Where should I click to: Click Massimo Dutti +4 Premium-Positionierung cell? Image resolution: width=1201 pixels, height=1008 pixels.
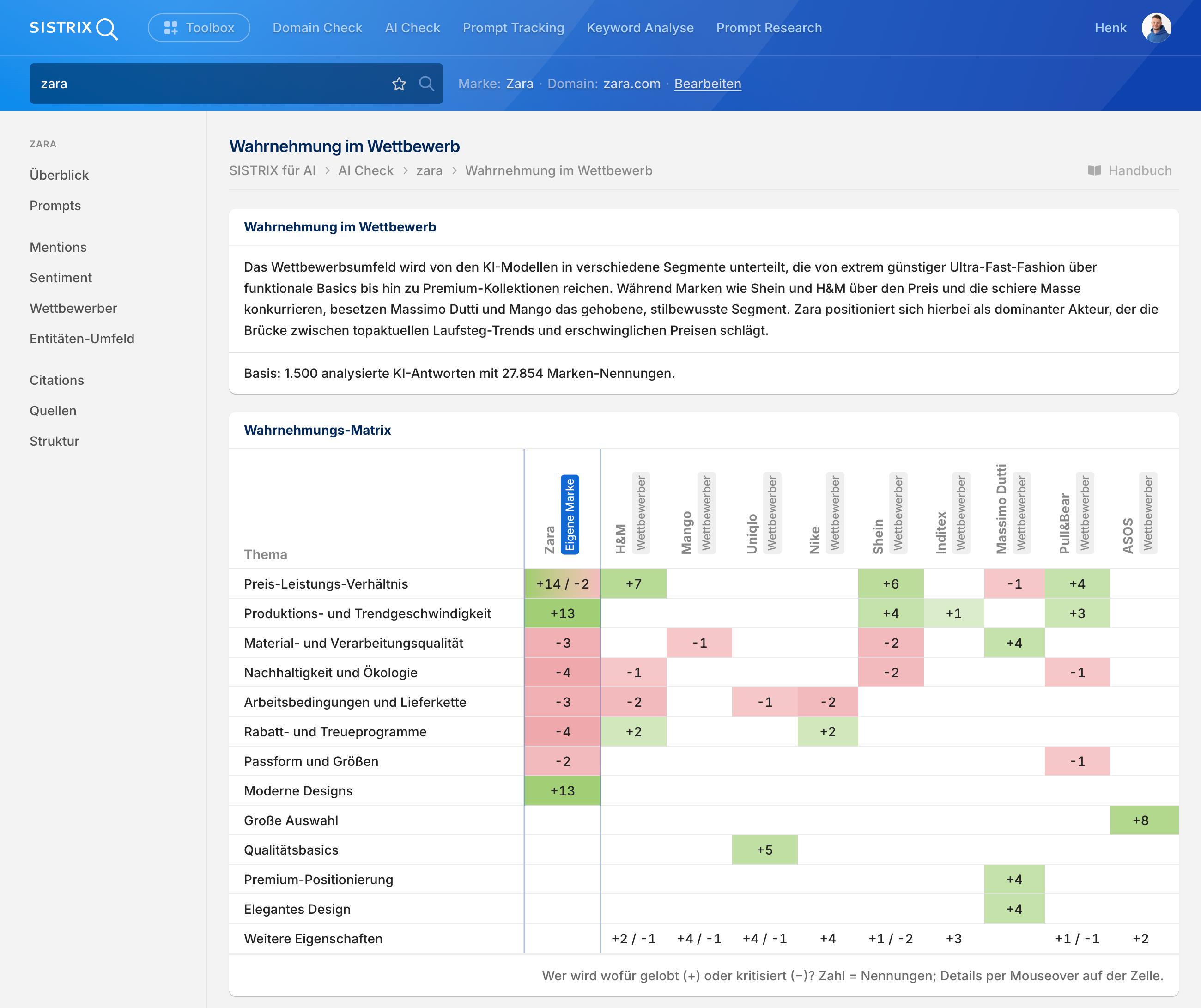coord(1014,879)
